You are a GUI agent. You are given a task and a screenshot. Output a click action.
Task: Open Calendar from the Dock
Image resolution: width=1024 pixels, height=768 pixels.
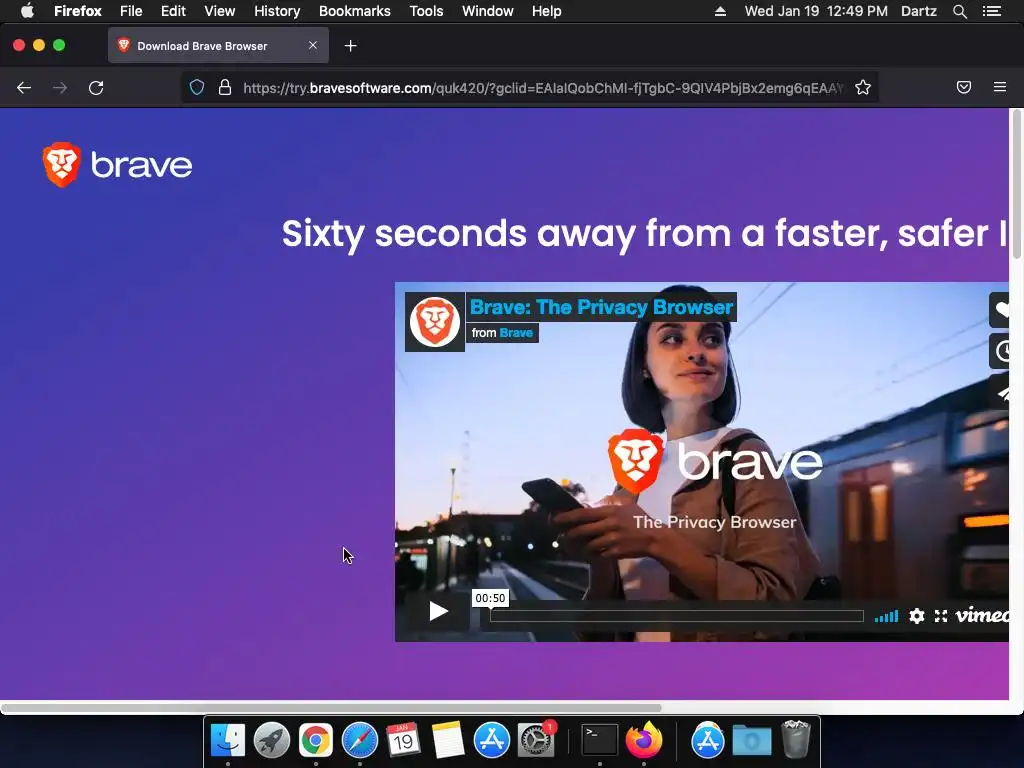point(403,741)
